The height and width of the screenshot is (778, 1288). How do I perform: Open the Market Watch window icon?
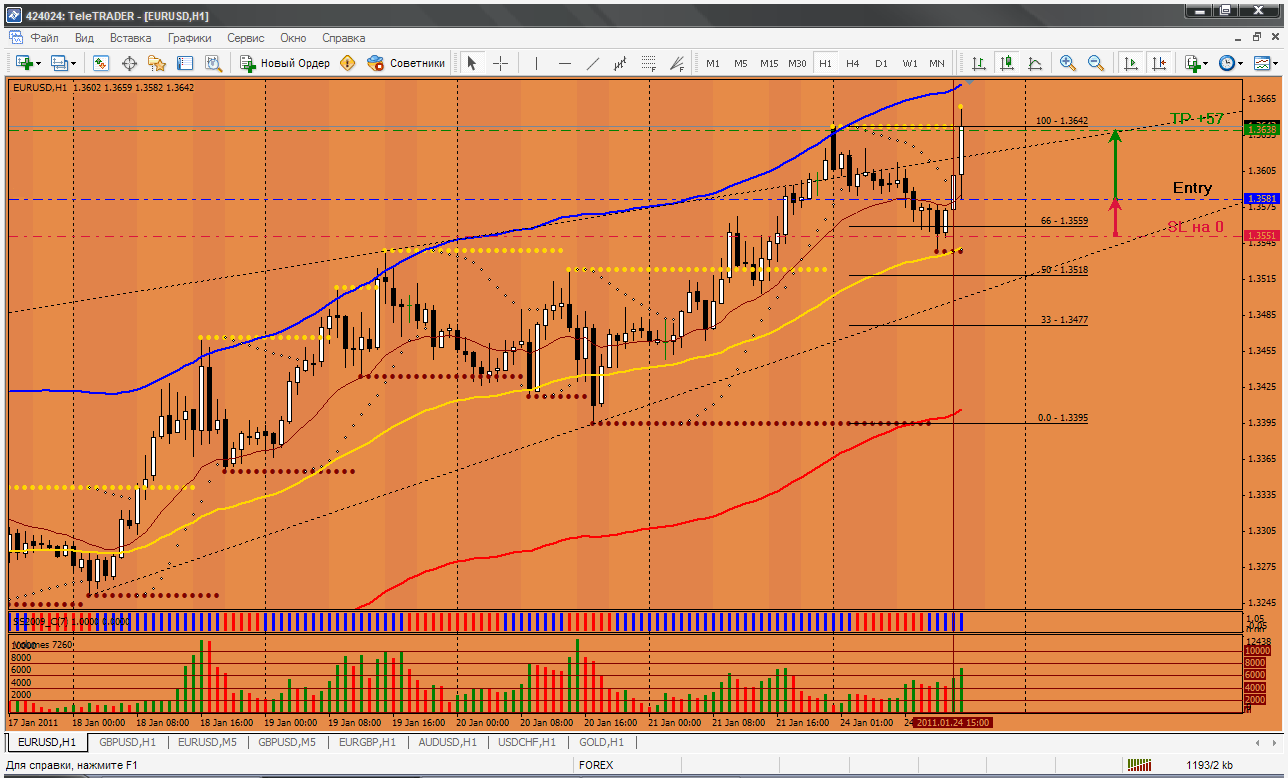tap(101, 63)
